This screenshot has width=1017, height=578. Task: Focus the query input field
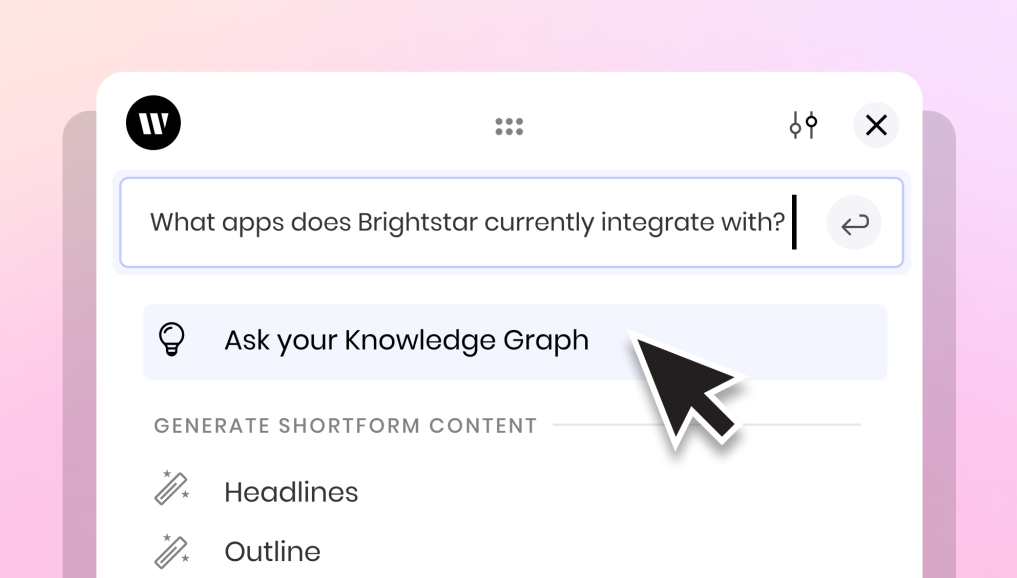click(x=512, y=223)
